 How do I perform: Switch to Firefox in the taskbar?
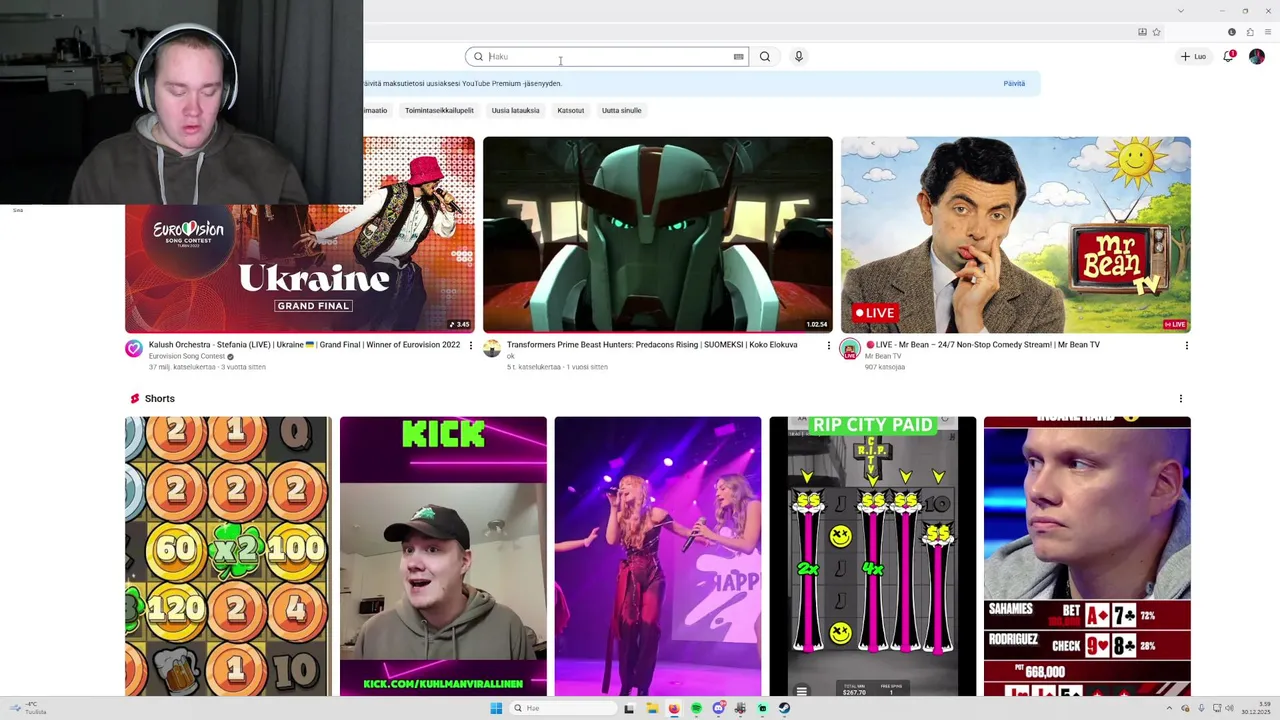674,708
